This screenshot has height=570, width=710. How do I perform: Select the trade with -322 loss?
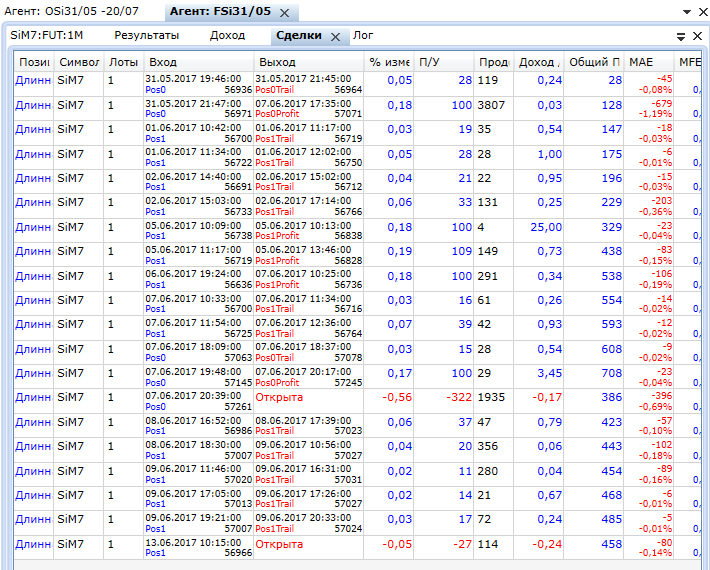457,397
